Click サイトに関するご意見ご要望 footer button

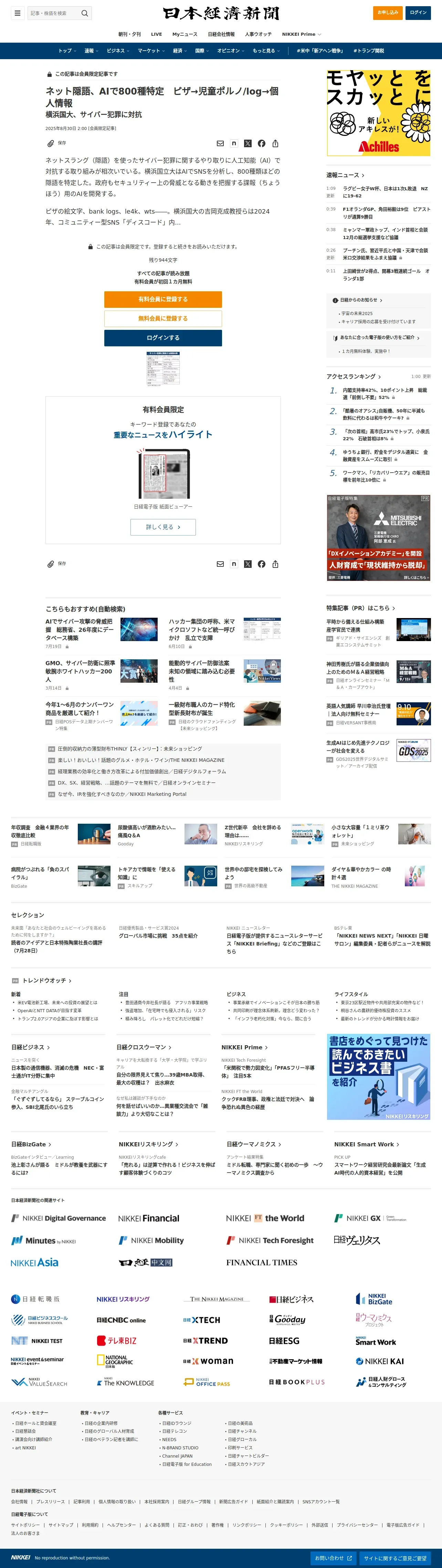coord(395,1558)
